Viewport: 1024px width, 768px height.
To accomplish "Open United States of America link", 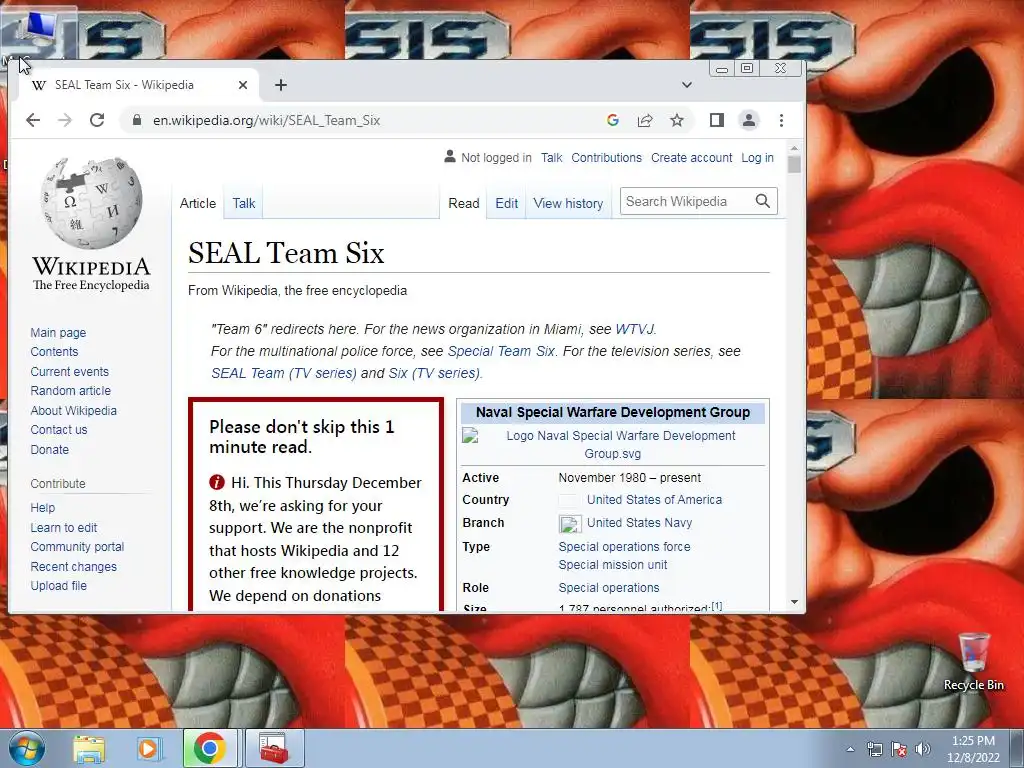I will coord(654,500).
